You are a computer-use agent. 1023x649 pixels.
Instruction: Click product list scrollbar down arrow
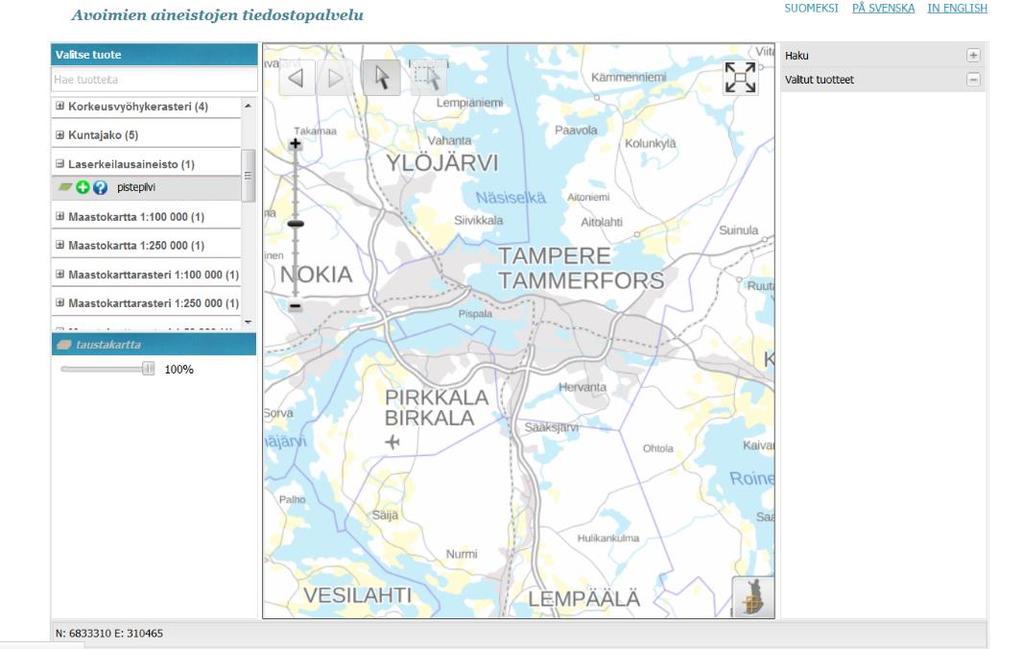pyautogui.click(x=248, y=322)
